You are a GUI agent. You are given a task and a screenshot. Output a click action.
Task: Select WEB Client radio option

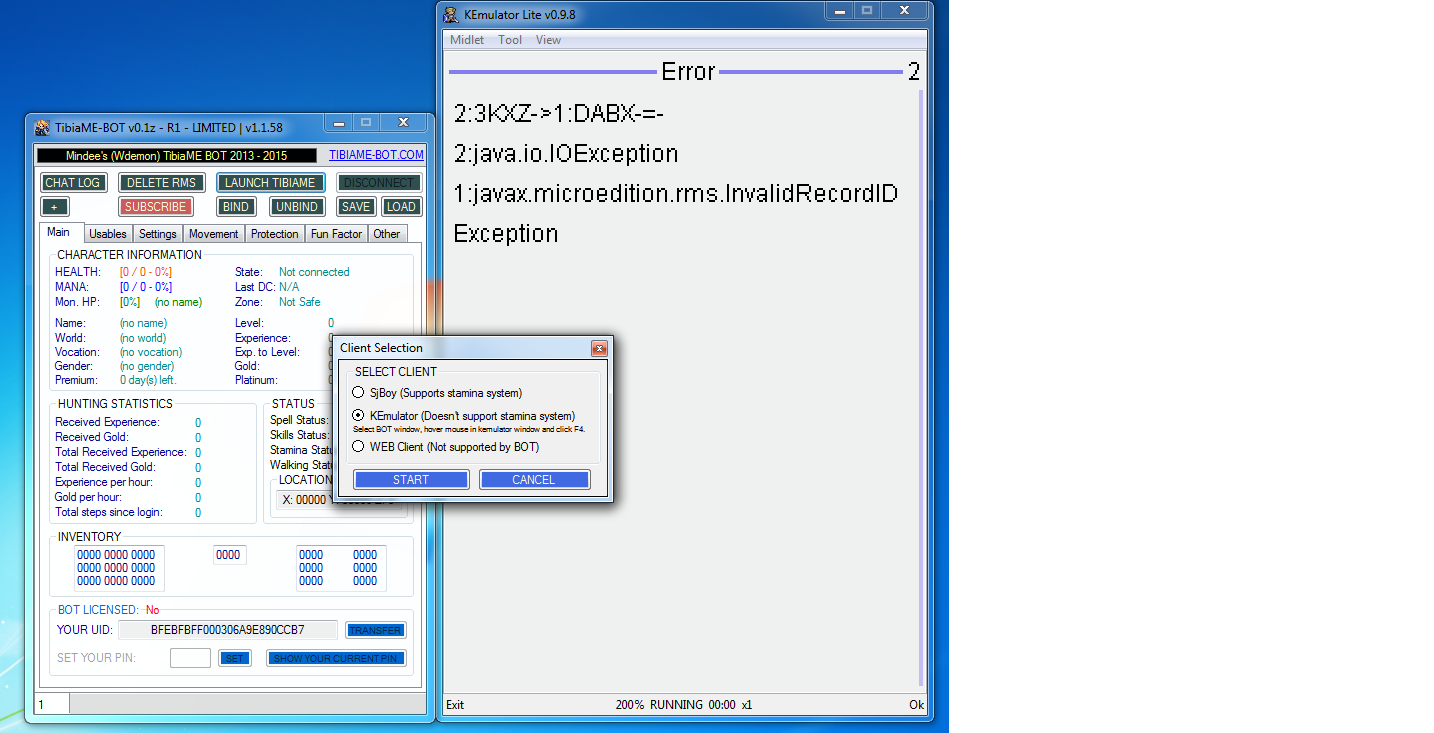click(358, 447)
